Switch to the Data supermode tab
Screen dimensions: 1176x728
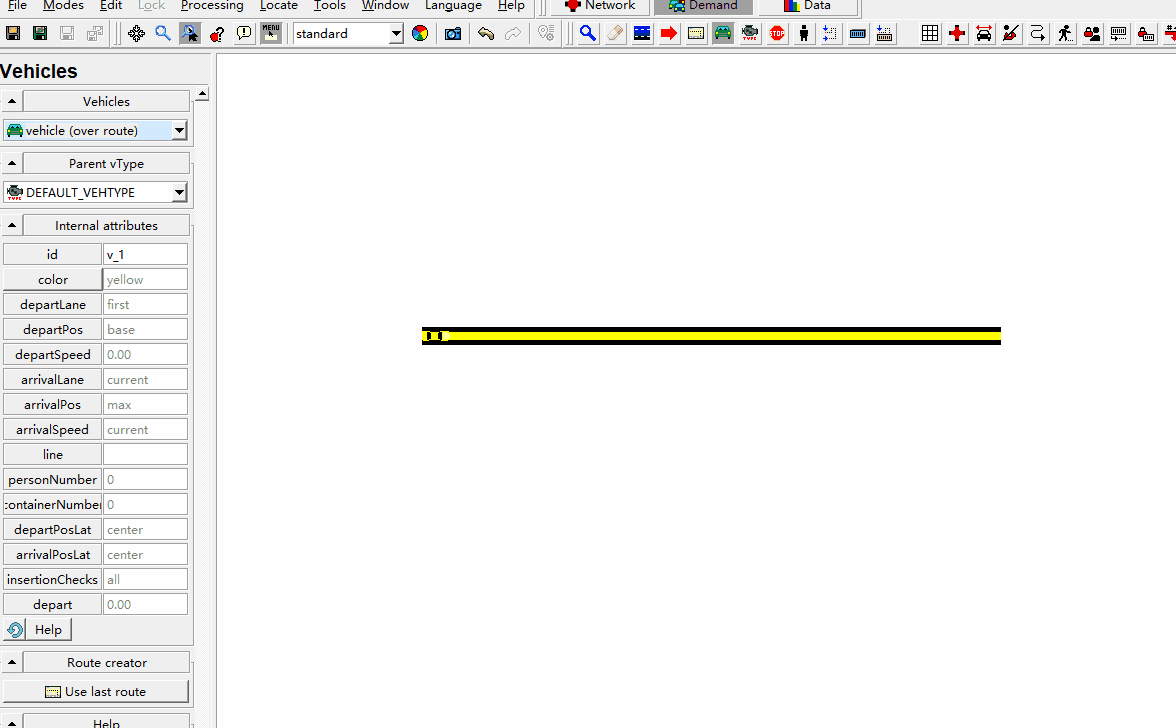click(808, 6)
